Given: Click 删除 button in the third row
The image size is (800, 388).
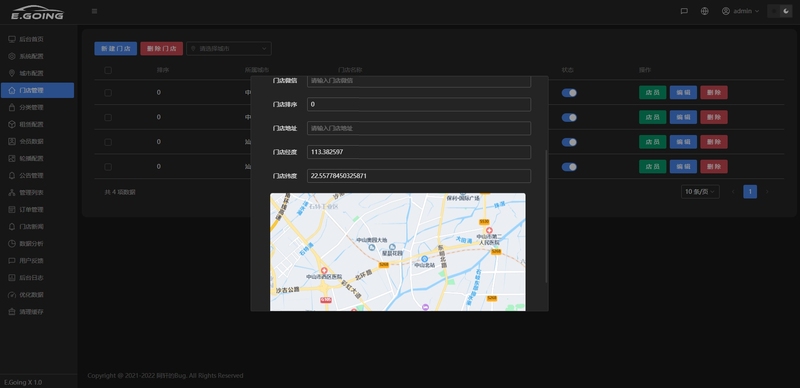Looking at the screenshot, I should [x=714, y=141].
